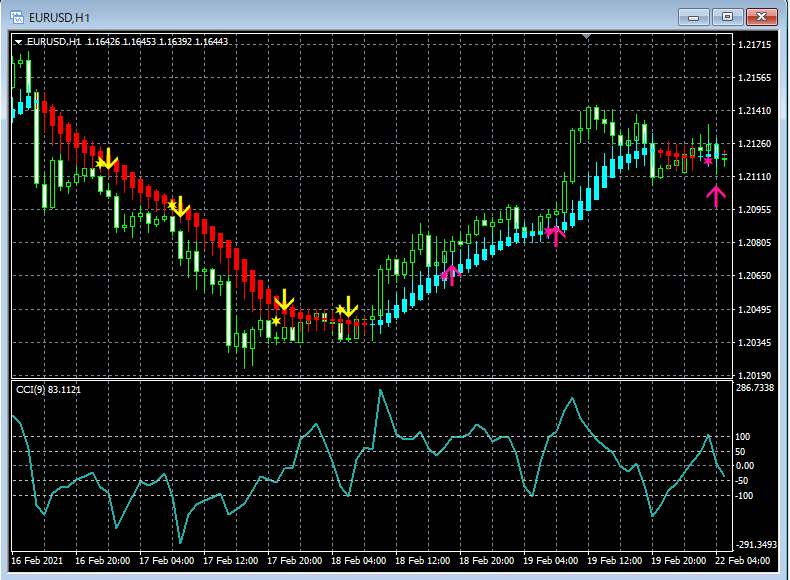Click the leftmost pink up arrow signal
The height and width of the screenshot is (580, 790).
pyautogui.click(x=450, y=274)
